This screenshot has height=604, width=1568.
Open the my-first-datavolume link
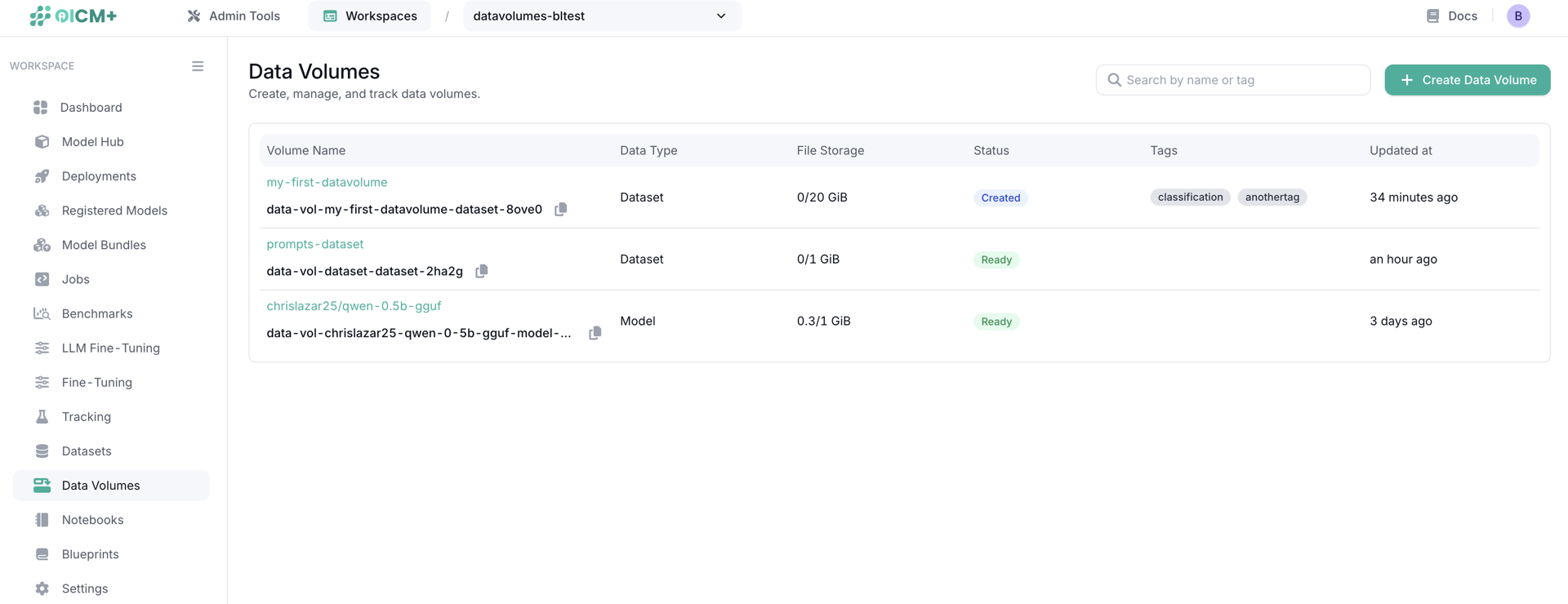(327, 182)
